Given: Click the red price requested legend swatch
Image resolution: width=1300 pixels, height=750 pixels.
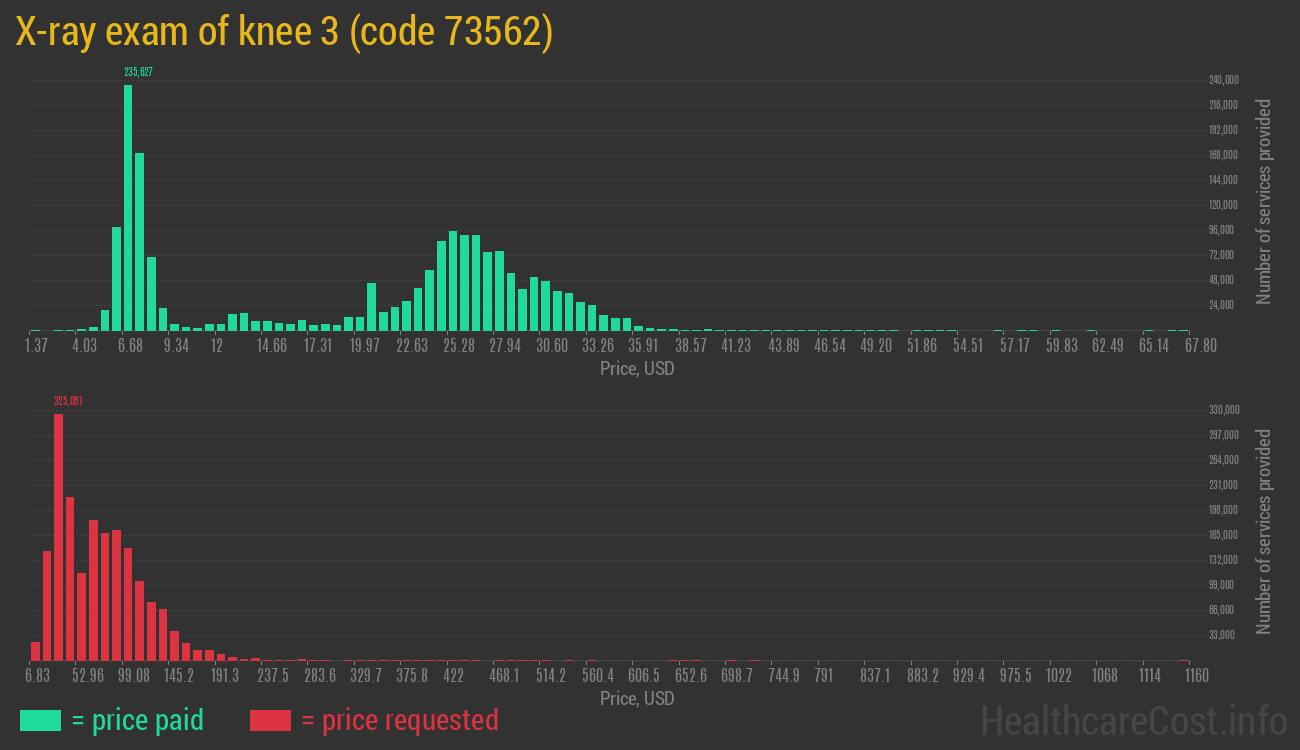Looking at the screenshot, I should pyautogui.click(x=270, y=720).
